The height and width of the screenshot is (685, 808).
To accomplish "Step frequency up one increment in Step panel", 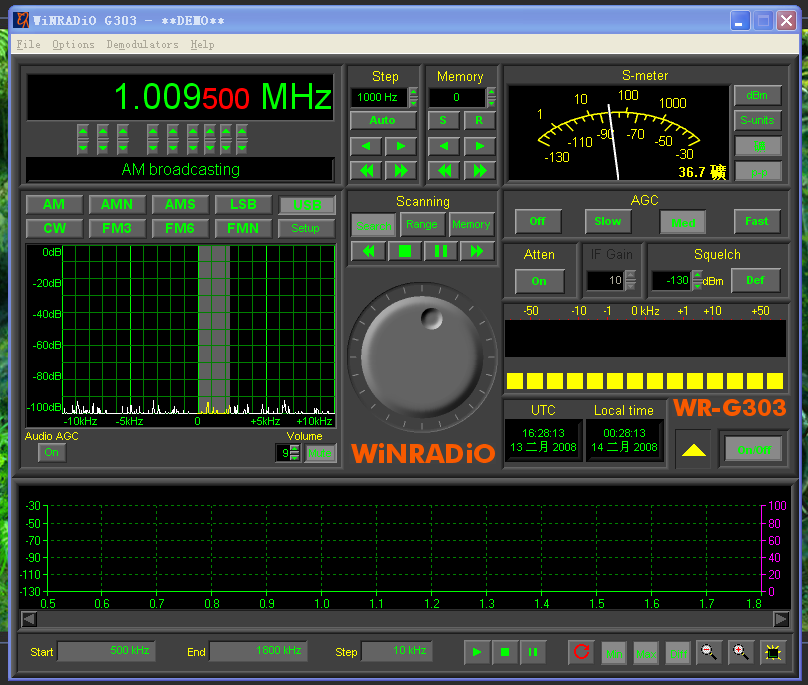I will coord(401,146).
